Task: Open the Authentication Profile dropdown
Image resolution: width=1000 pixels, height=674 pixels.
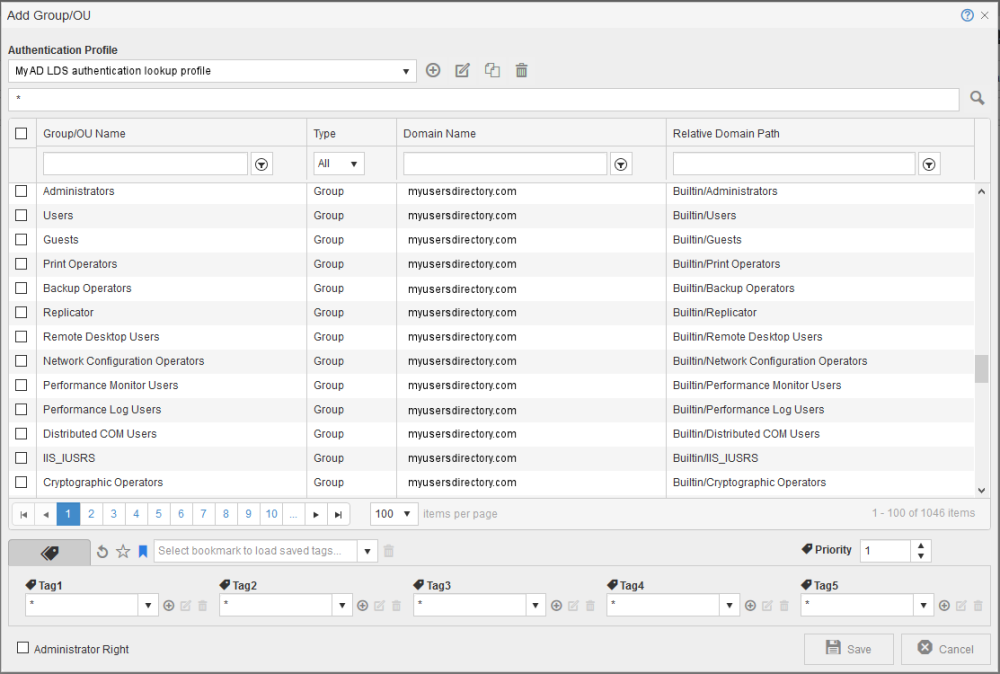Action: tap(406, 71)
